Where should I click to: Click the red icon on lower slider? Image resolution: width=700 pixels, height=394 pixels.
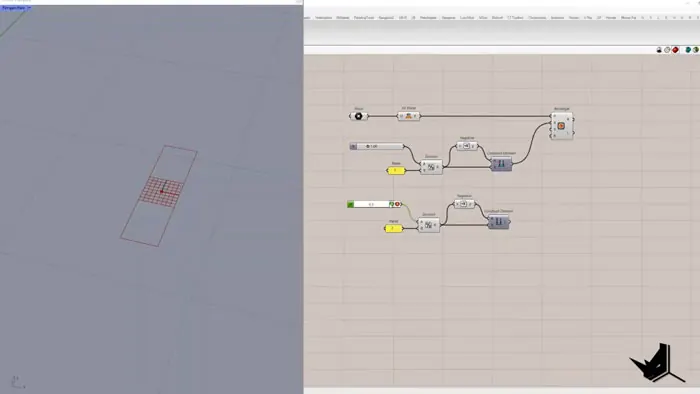397,204
